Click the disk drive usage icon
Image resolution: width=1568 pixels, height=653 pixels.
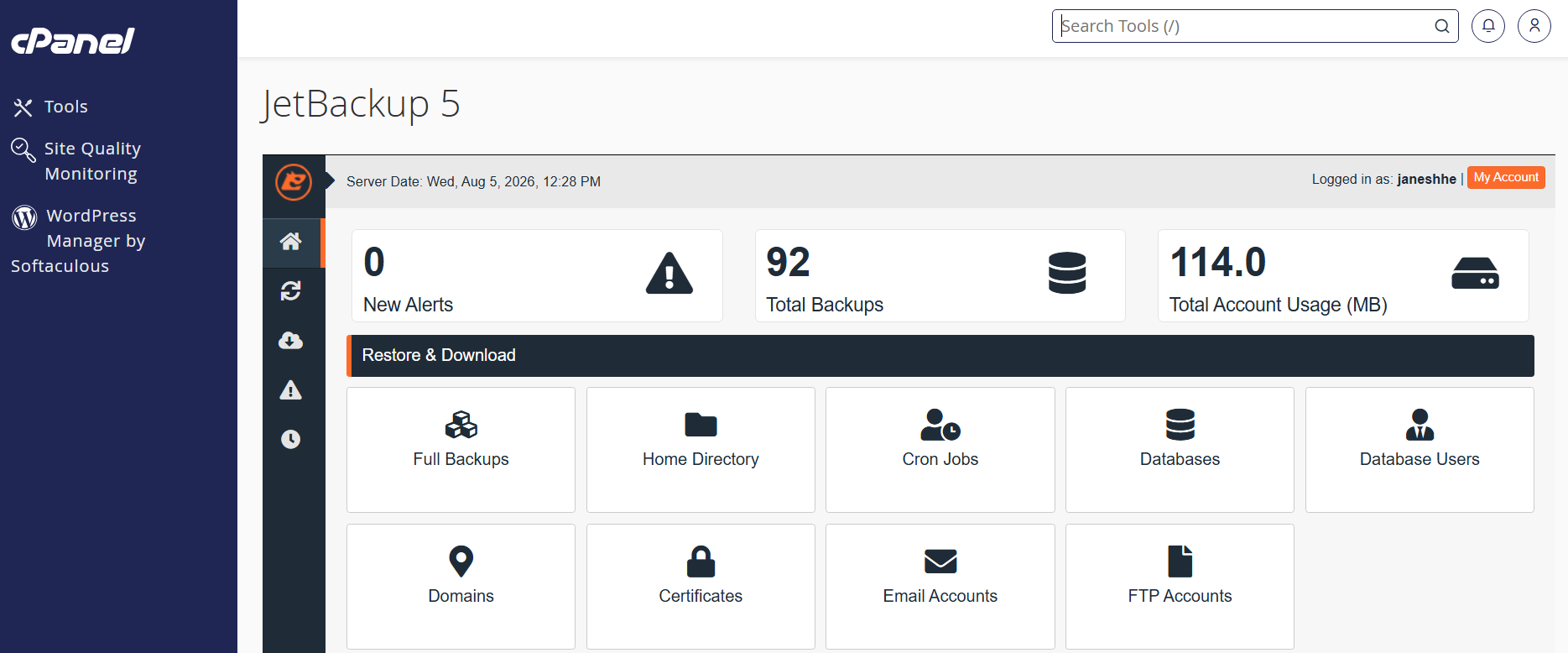point(1475,274)
